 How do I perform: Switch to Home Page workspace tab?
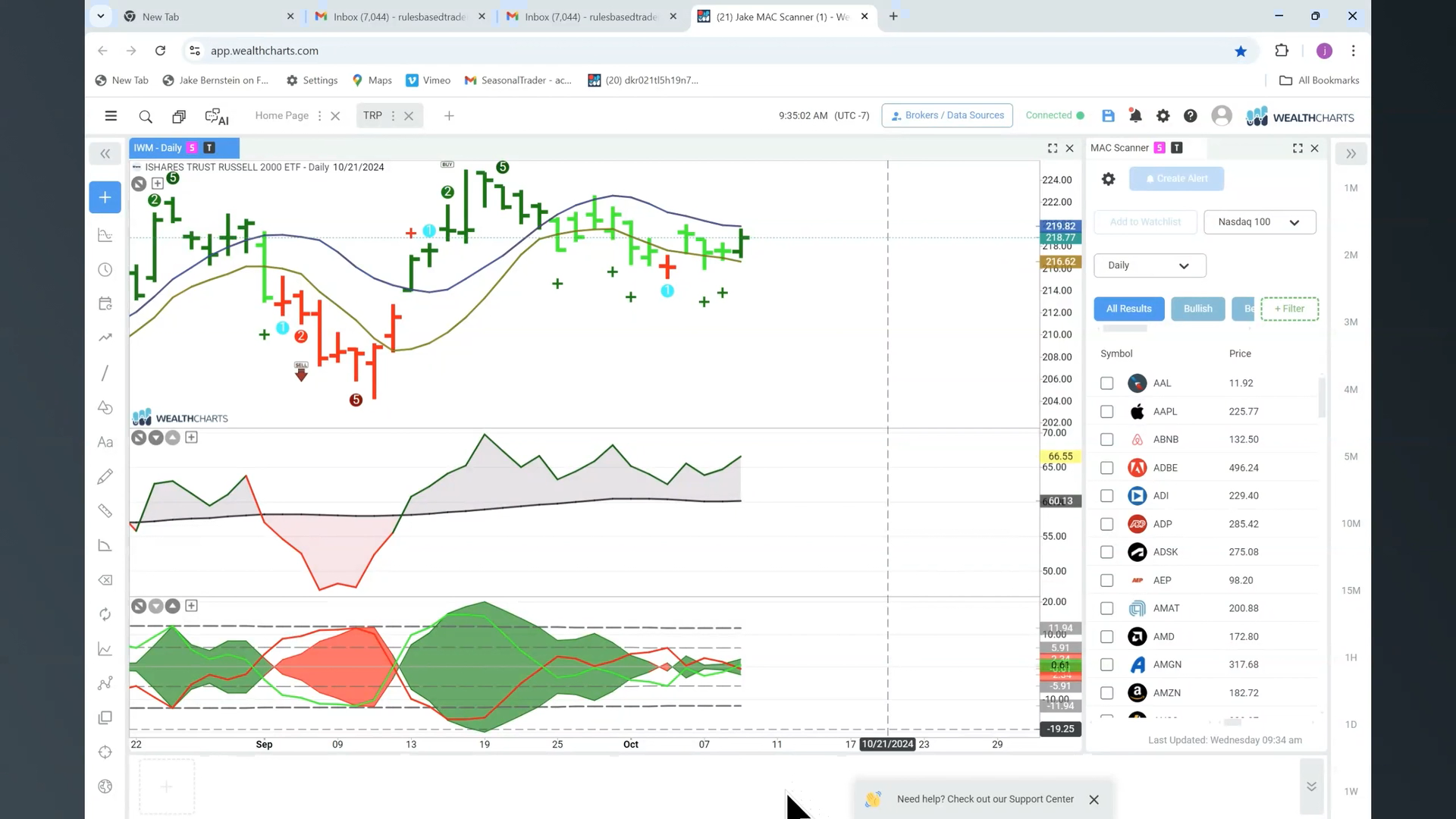tap(281, 115)
